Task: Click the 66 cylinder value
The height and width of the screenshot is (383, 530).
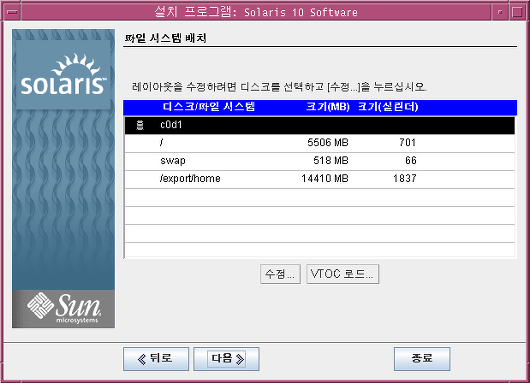Action: point(411,160)
